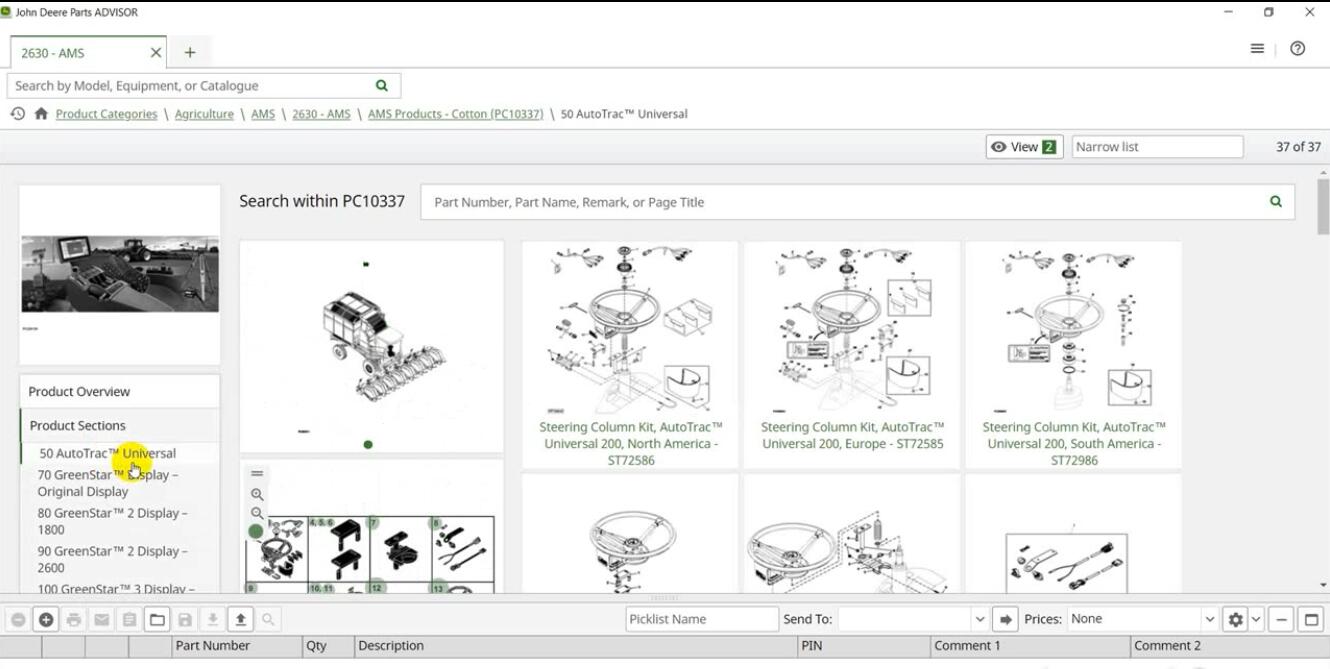Image resolution: width=1330 pixels, height=669 pixels.
Task: Click the clipboard icon in picklist toolbar
Action: point(130,620)
